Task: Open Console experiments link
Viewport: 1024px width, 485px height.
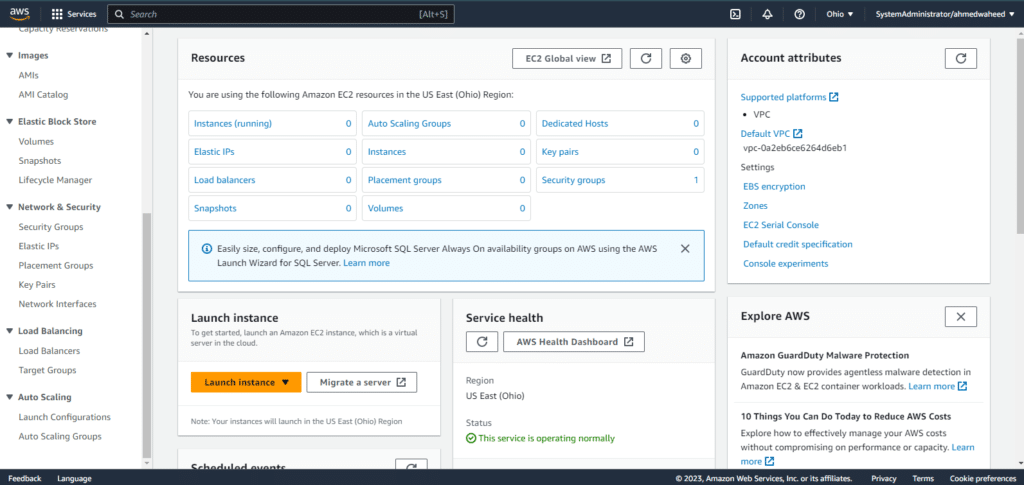Action: 786,264
